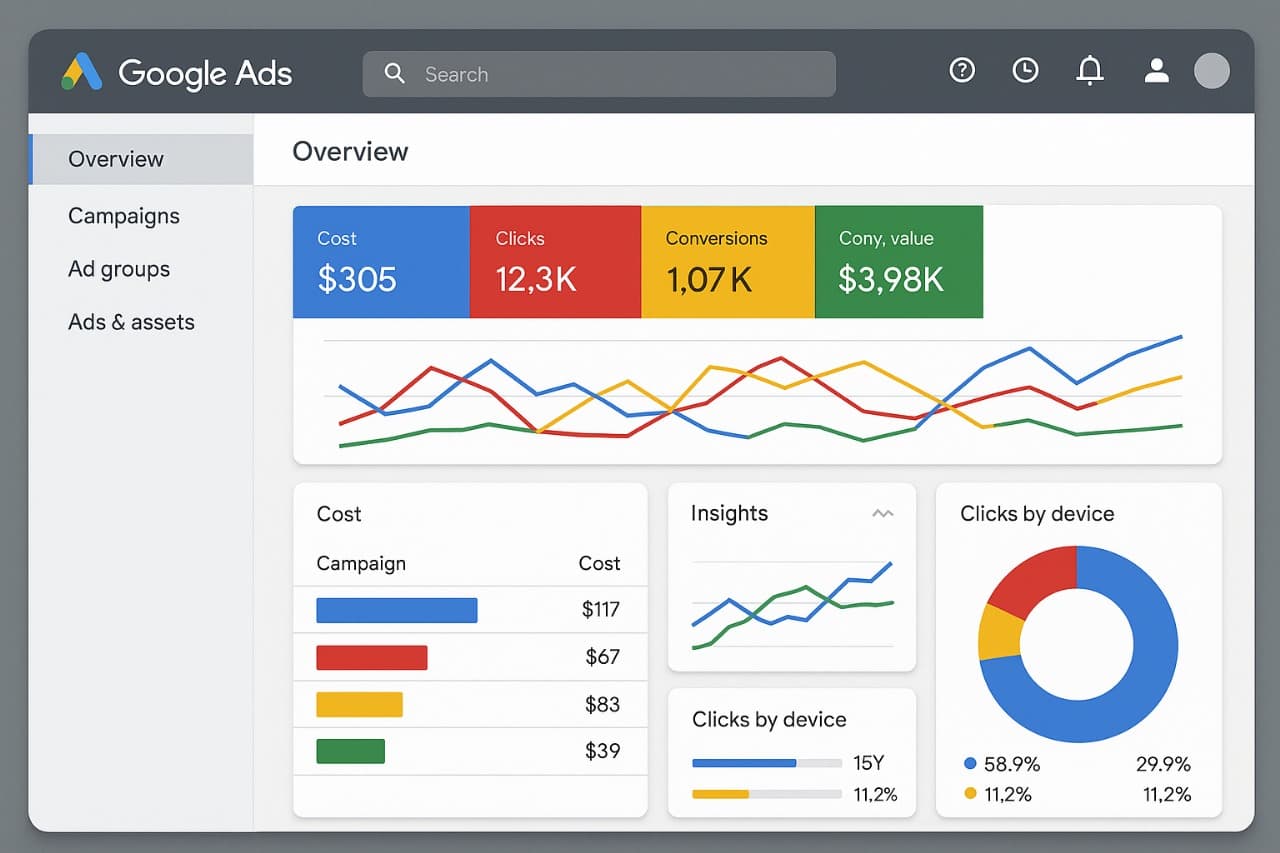Click the Campaign column header
Screen dimensions: 1280x853
pos(361,563)
